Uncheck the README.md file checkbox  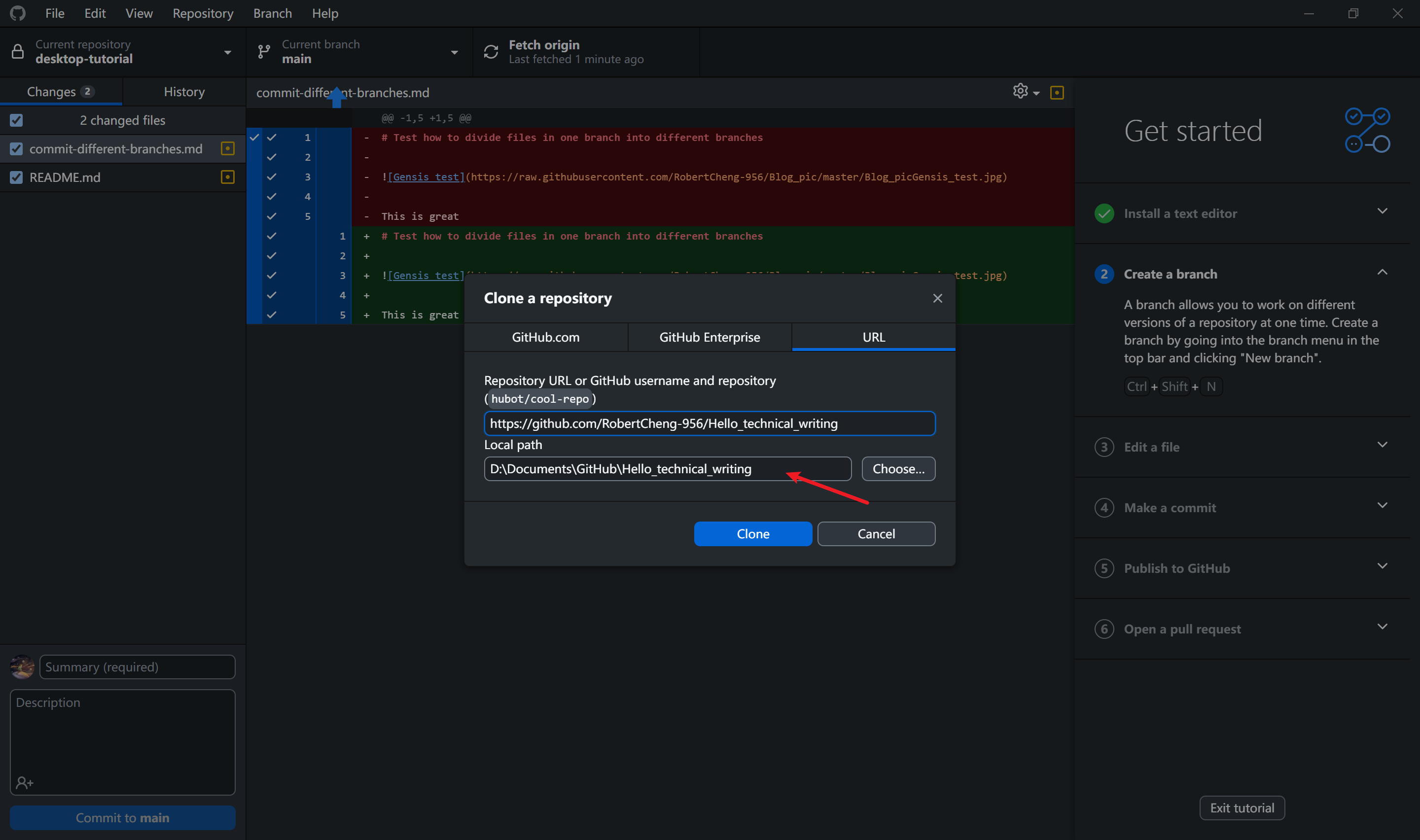coord(16,177)
